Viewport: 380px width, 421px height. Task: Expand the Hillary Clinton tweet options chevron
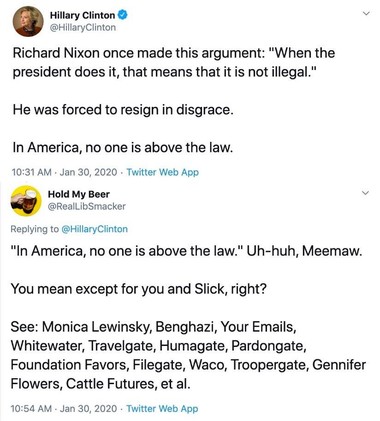coord(366,14)
